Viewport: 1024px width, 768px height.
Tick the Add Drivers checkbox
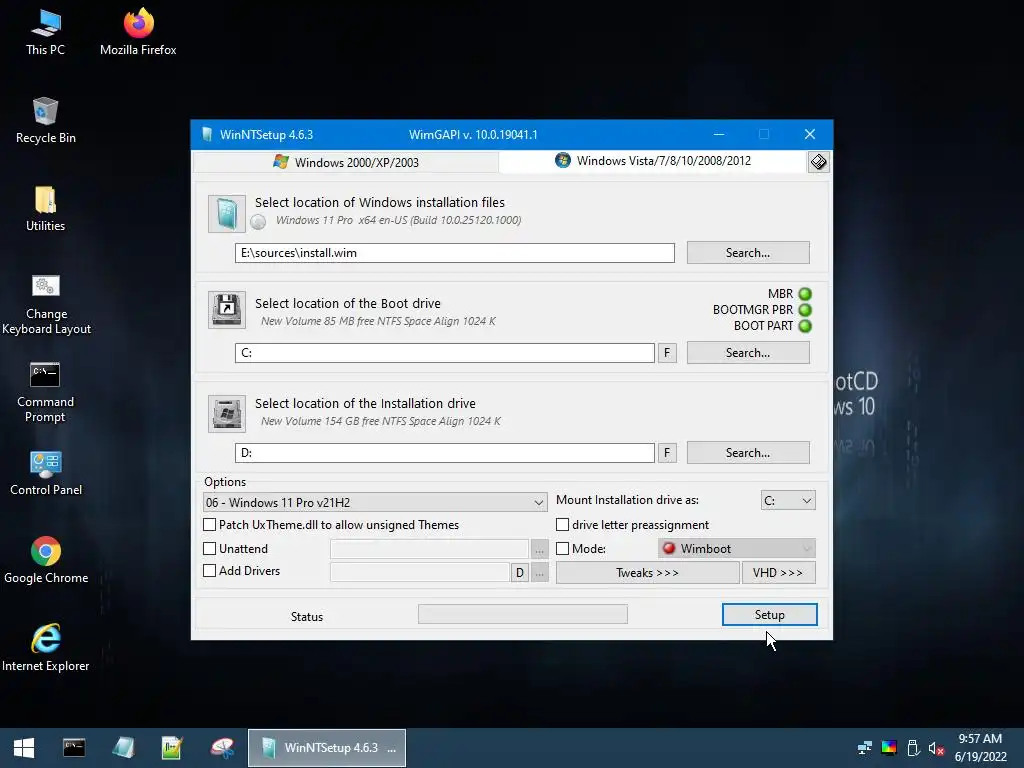point(210,570)
